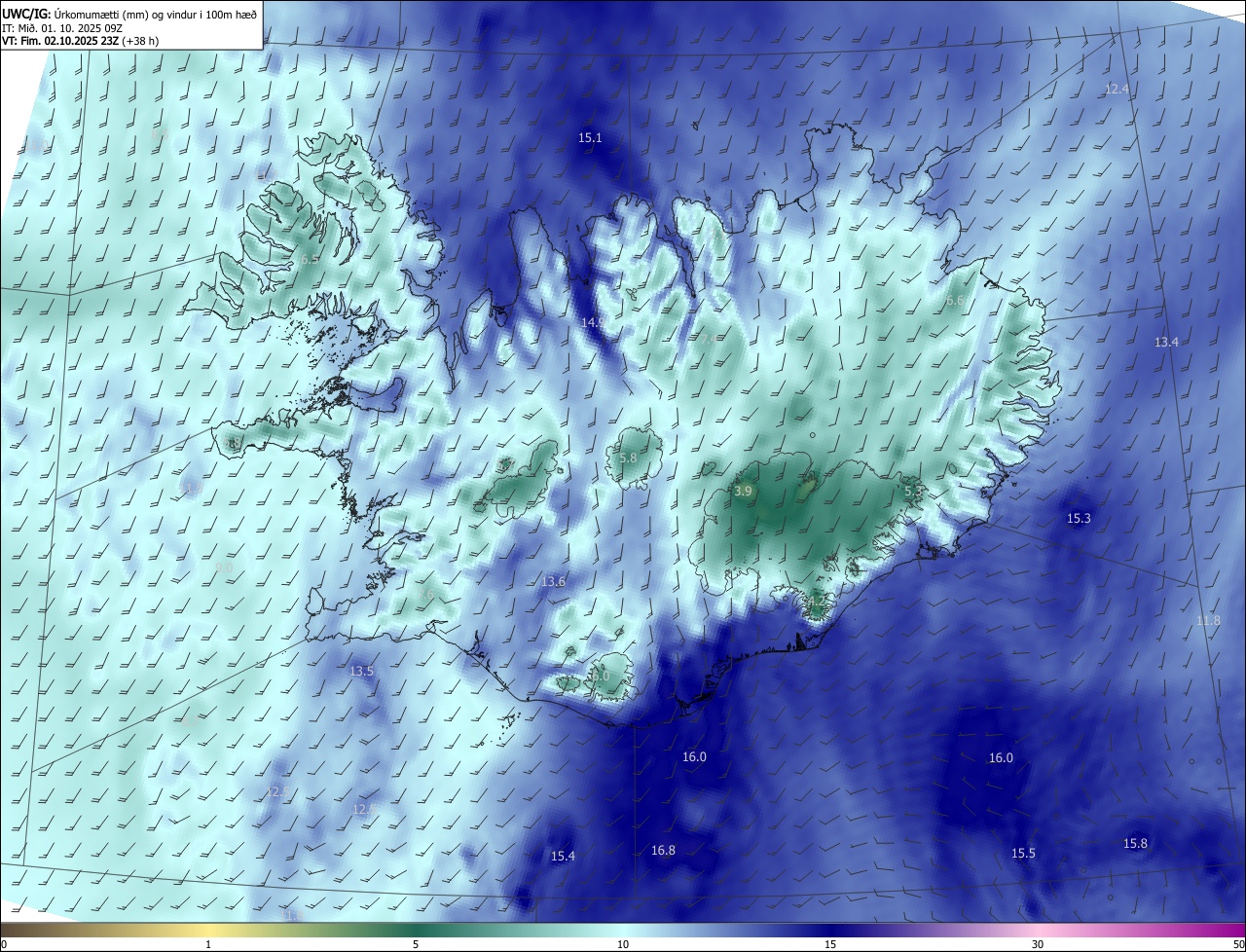Select the 9.0 value label

coord(224,568)
